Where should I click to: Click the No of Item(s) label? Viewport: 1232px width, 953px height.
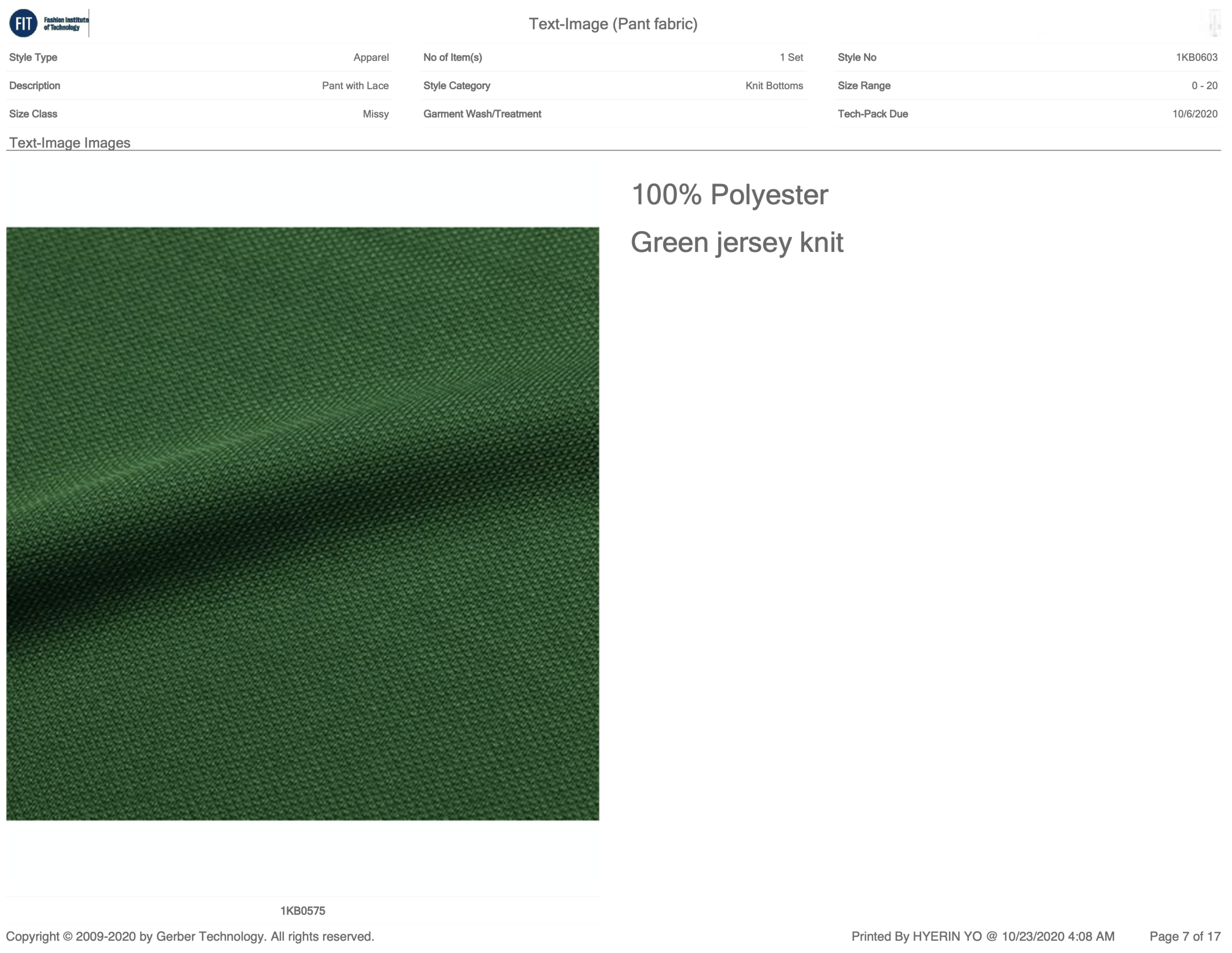pos(452,58)
